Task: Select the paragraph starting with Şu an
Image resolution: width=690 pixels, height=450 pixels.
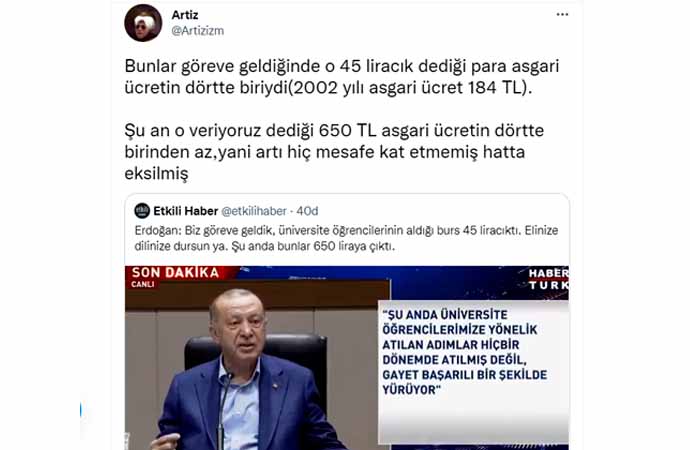Action: (x=334, y=152)
